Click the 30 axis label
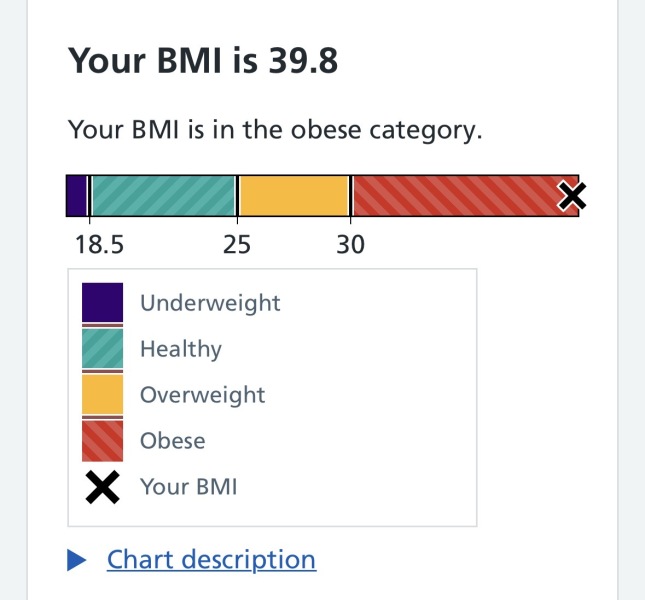Viewport: 645px width, 600px height. click(x=350, y=245)
